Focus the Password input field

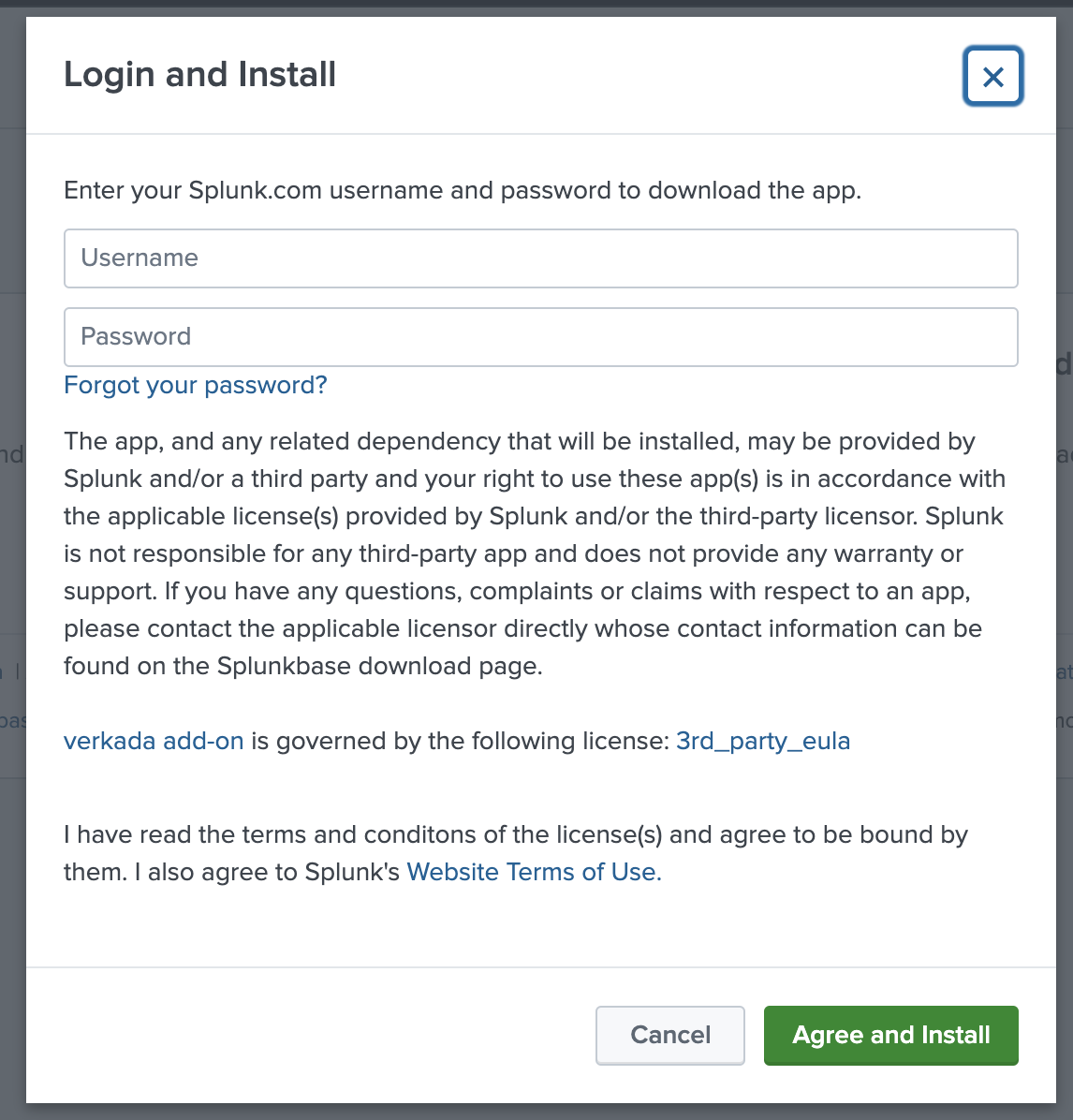(540, 337)
